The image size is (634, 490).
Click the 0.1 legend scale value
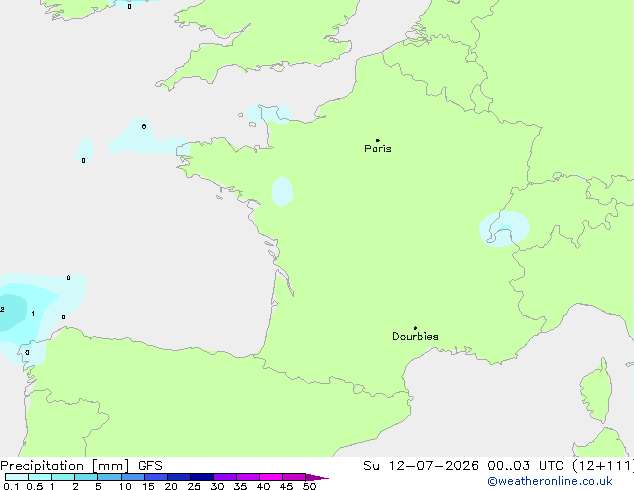click(x=11, y=486)
